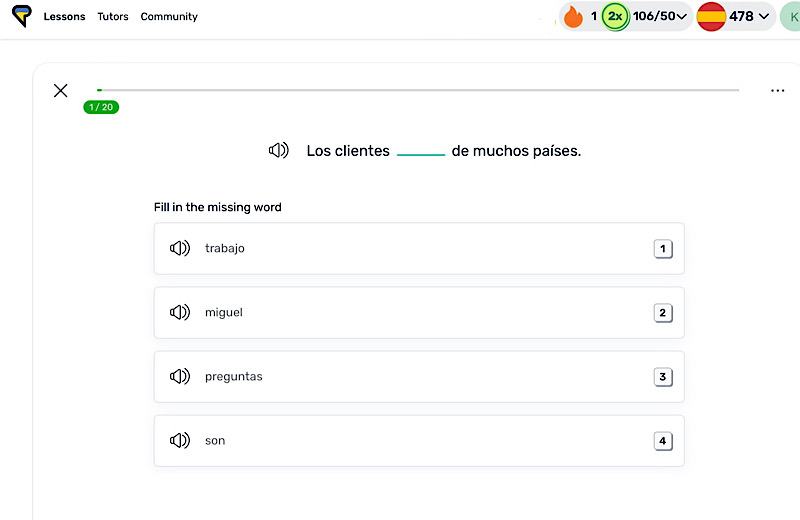
Task: Play audio for the sentence Los clientes
Action: [x=279, y=151]
